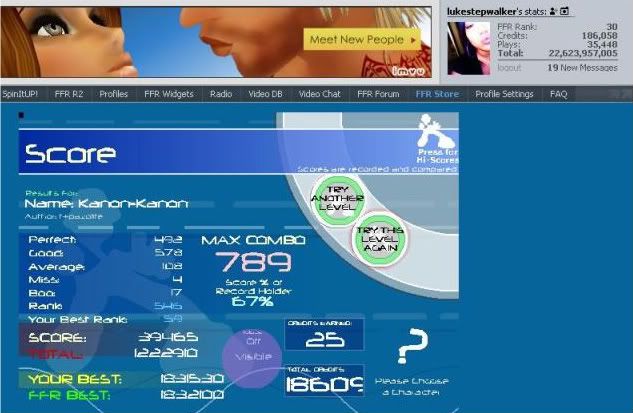Click the question mark character icon

click(412, 348)
